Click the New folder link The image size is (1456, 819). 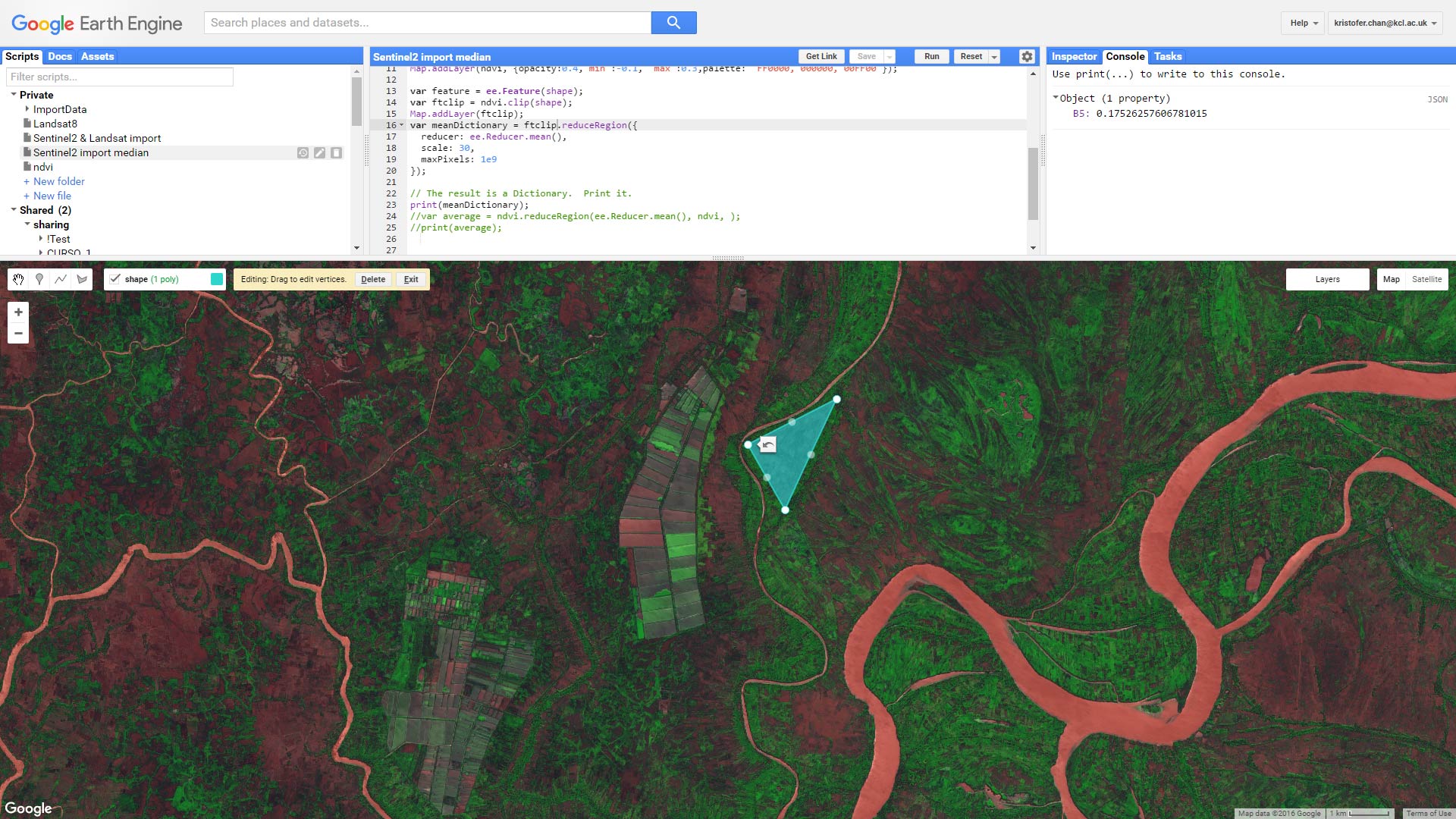click(x=58, y=181)
